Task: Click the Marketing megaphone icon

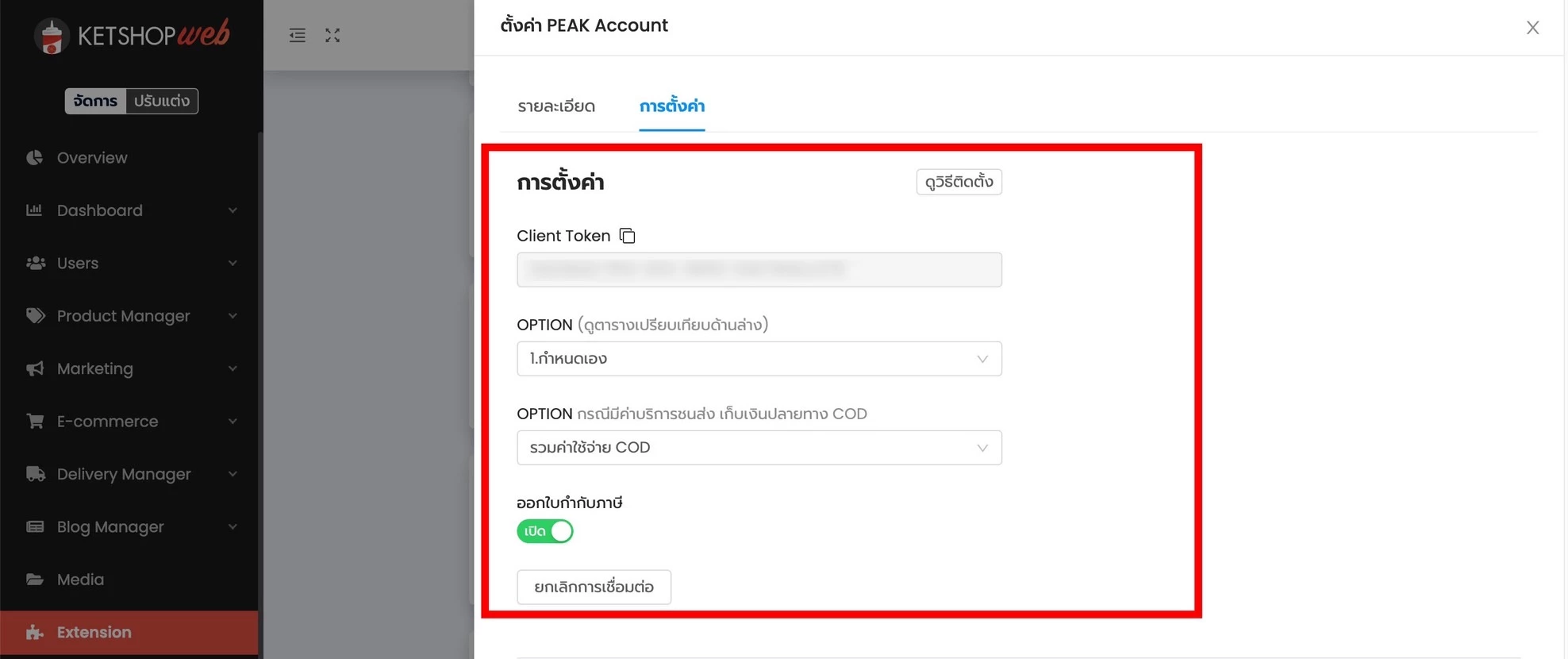Action: 35,368
